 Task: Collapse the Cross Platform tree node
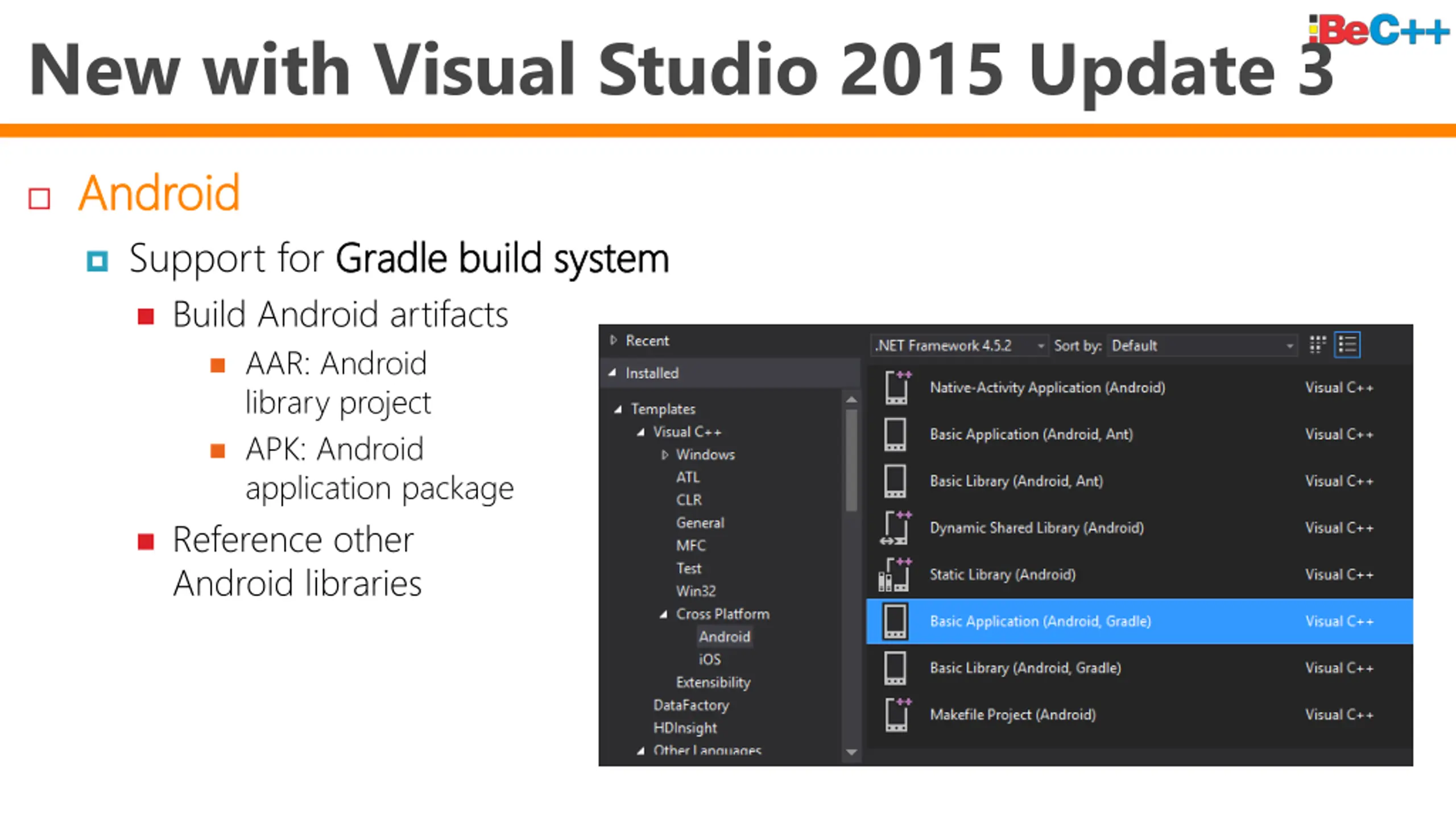pos(664,614)
